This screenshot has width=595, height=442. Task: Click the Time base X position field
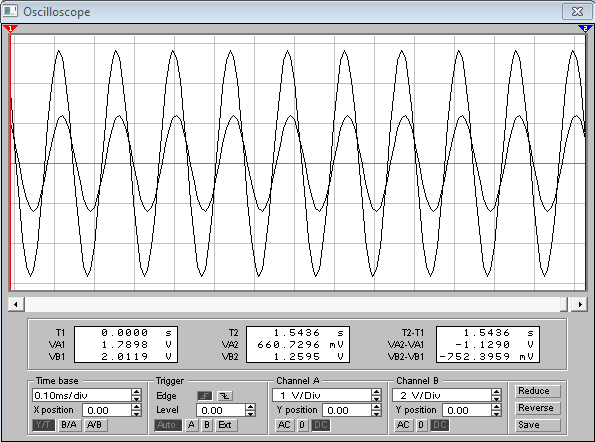click(107, 410)
